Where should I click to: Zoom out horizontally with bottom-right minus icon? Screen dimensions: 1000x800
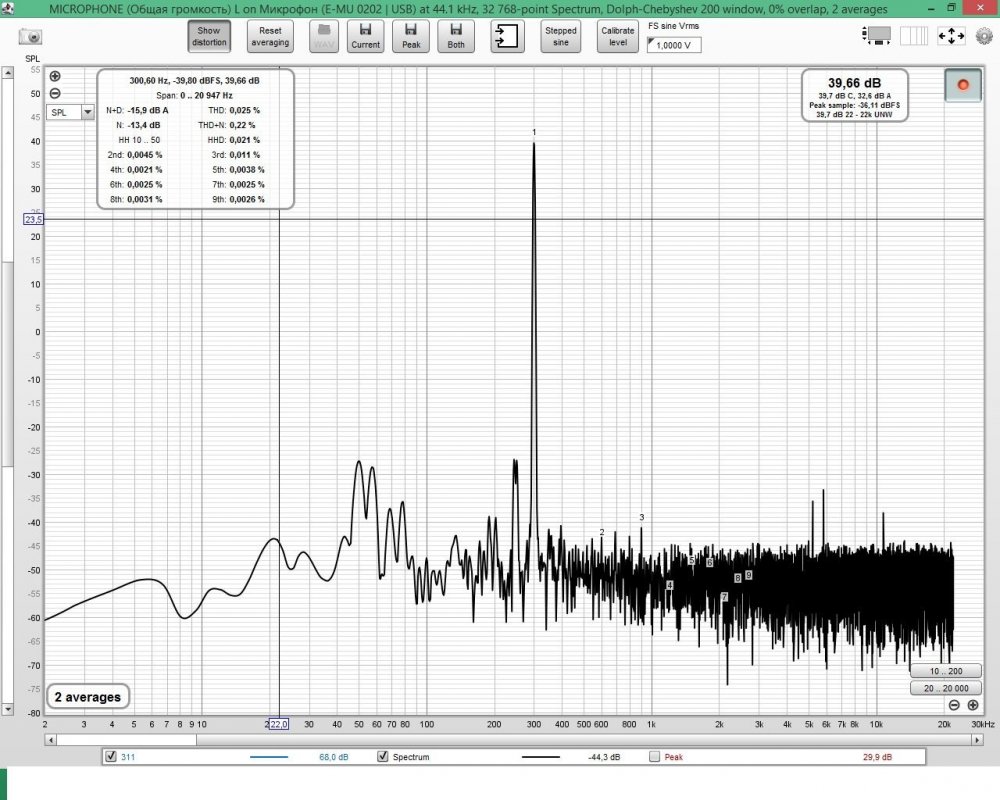954,705
